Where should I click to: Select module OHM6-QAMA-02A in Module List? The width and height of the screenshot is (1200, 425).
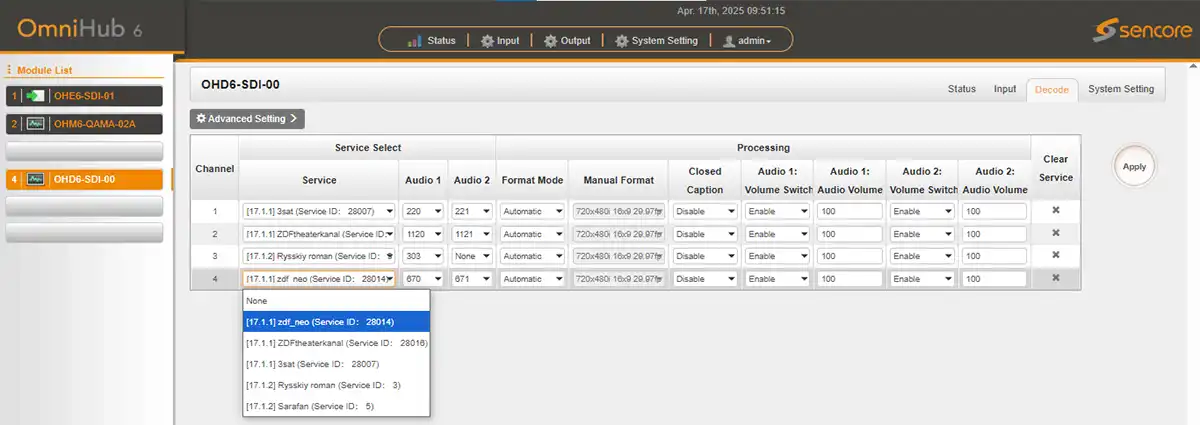[x=85, y=124]
